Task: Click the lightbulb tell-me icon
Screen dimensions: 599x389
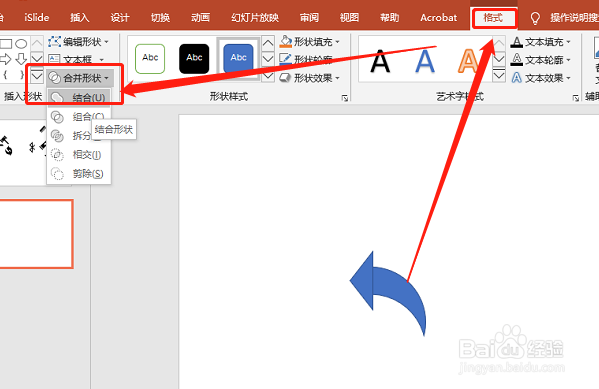Action: (x=535, y=18)
